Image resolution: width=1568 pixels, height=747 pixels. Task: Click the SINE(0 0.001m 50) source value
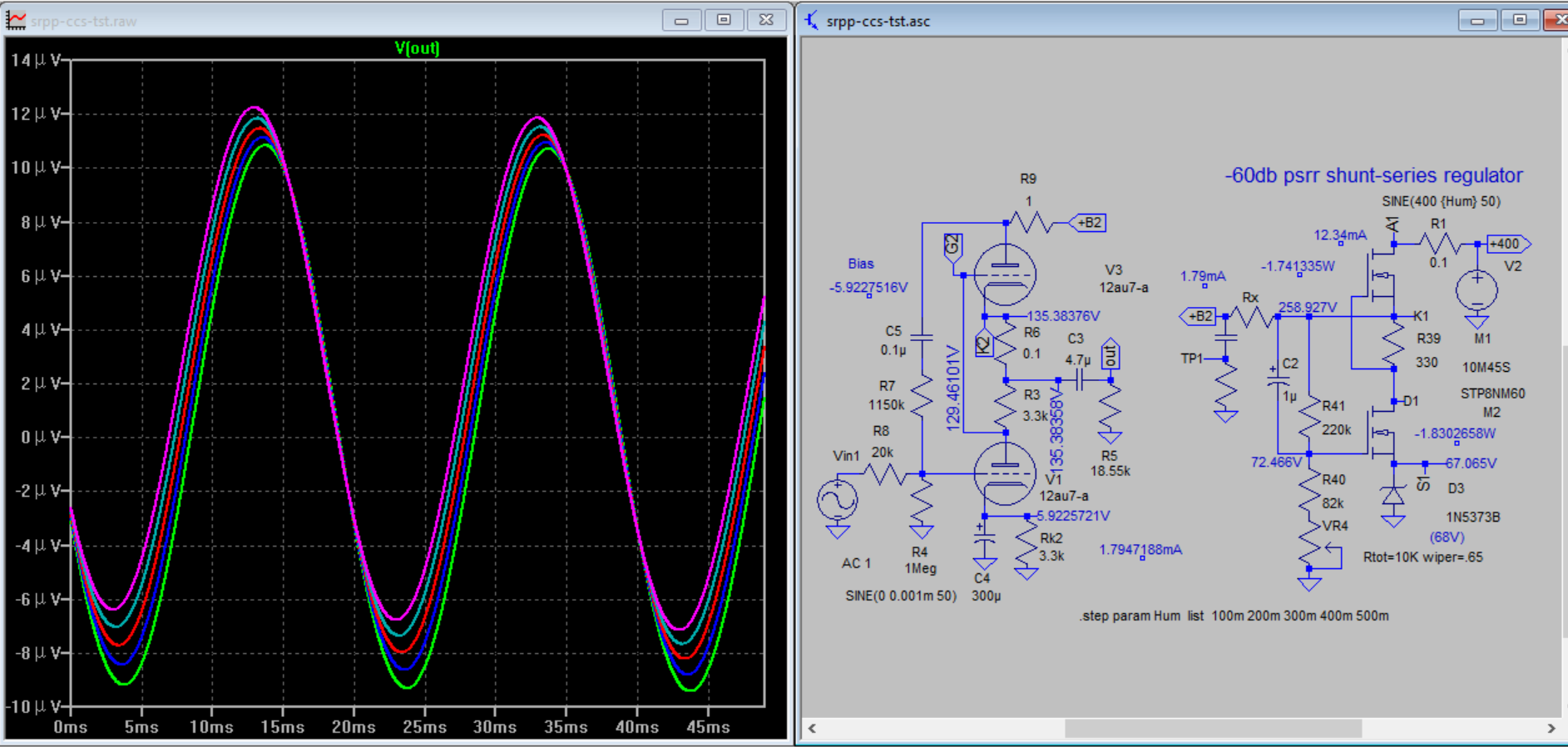pyautogui.click(x=900, y=596)
